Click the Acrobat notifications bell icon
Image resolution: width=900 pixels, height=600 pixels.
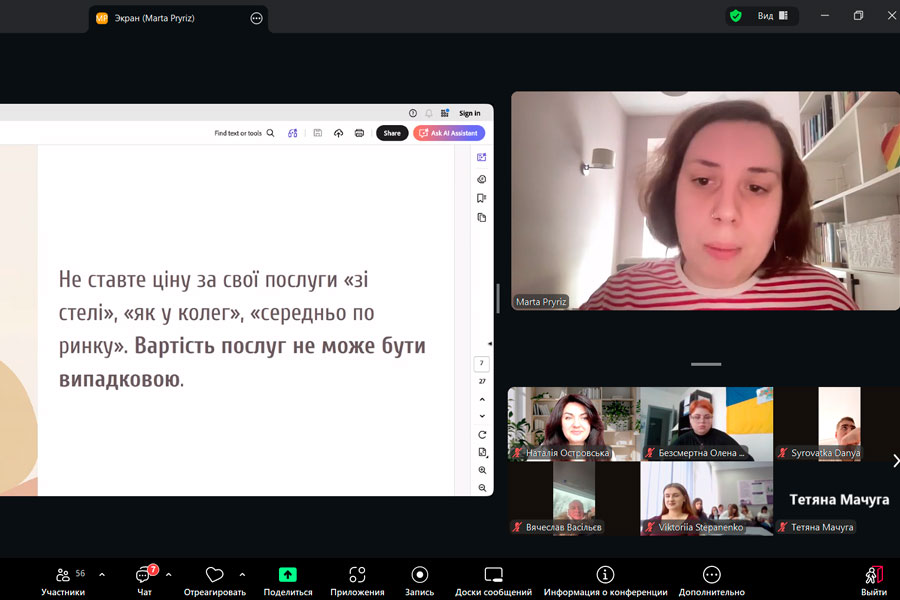pos(429,113)
